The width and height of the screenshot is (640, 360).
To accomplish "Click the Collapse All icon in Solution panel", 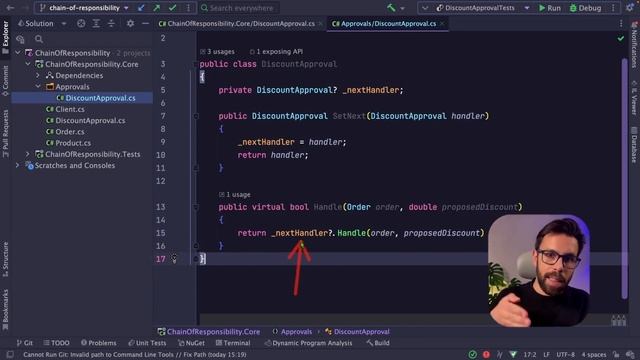I will pyautogui.click(x=111, y=24).
